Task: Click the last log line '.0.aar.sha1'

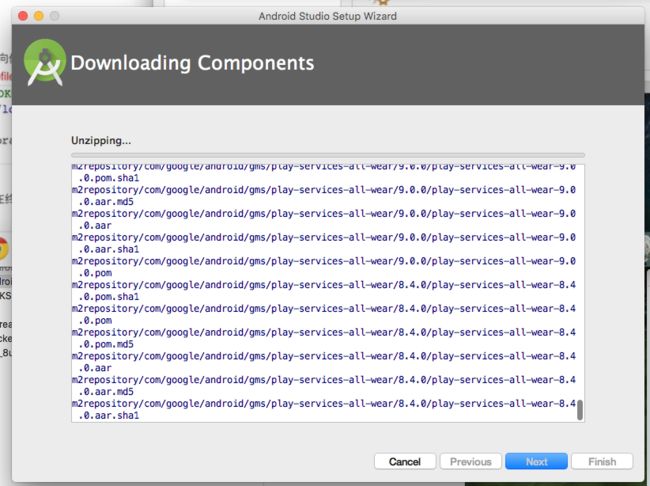Action: pyautogui.click(x=109, y=416)
